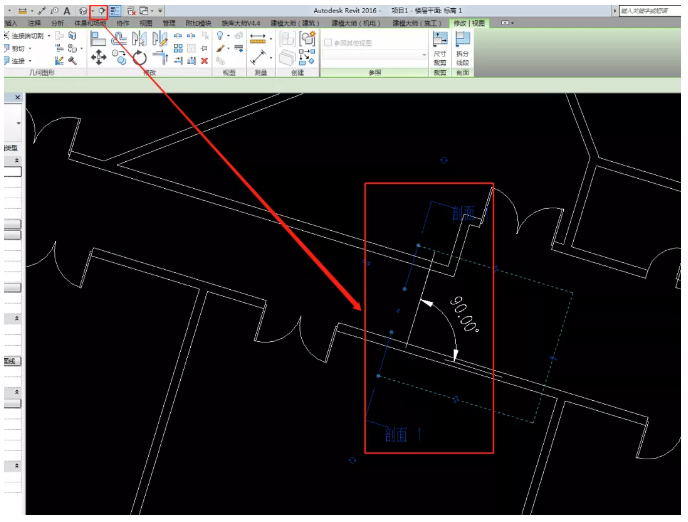
Task: Click the section line break gap control
Action: click(398, 311)
